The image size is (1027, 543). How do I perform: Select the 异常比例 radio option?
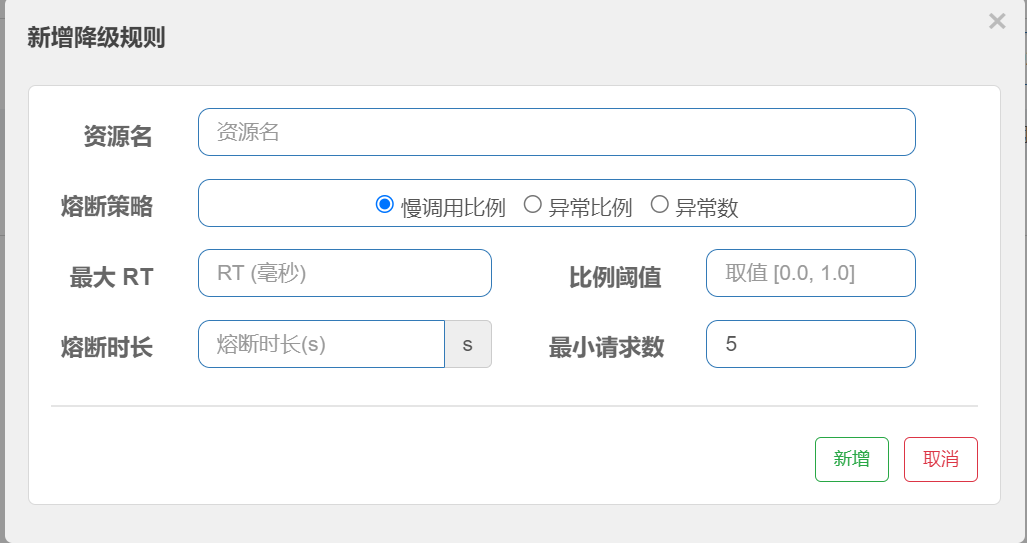(x=532, y=204)
